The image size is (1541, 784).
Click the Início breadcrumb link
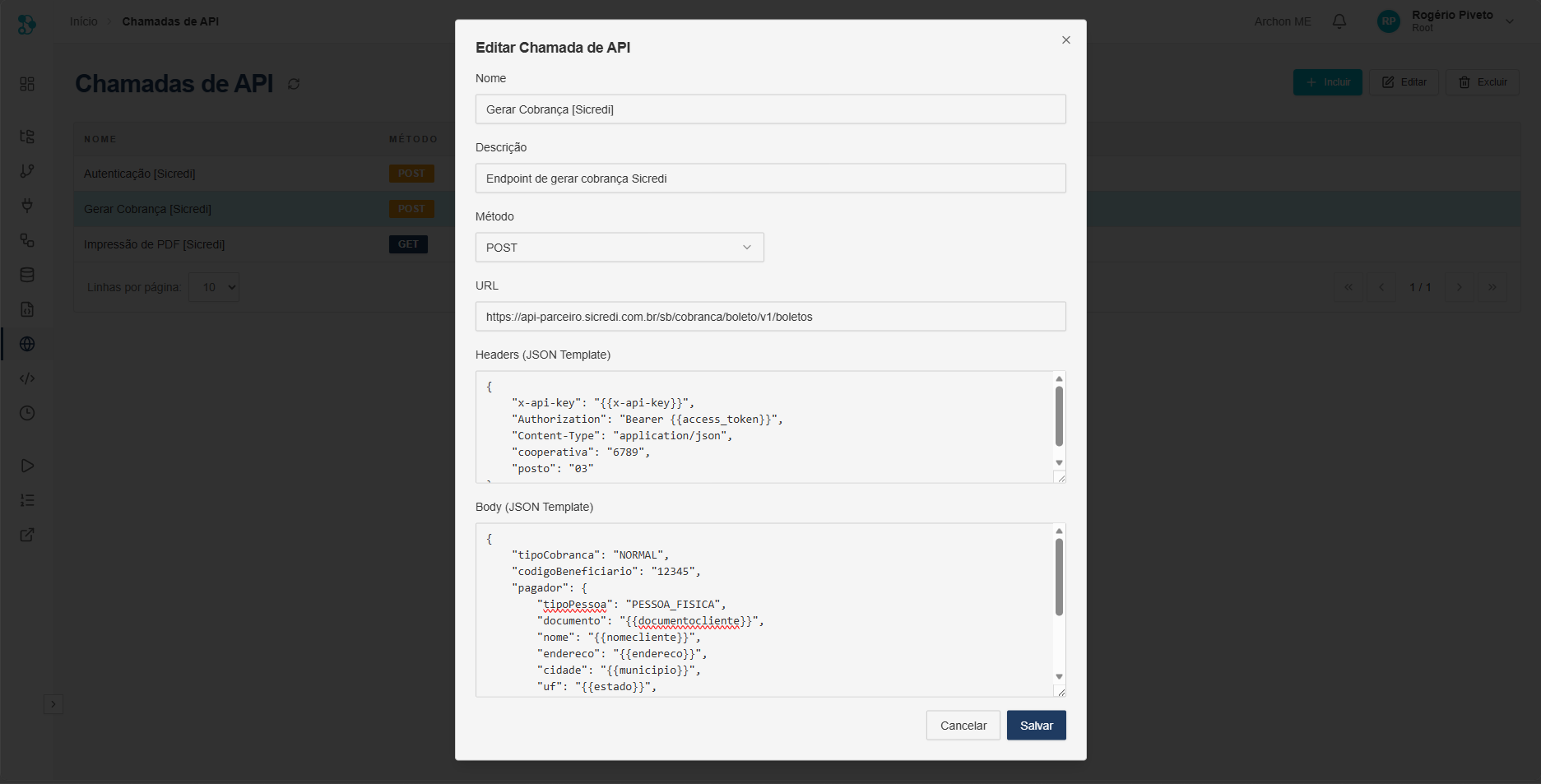click(83, 21)
